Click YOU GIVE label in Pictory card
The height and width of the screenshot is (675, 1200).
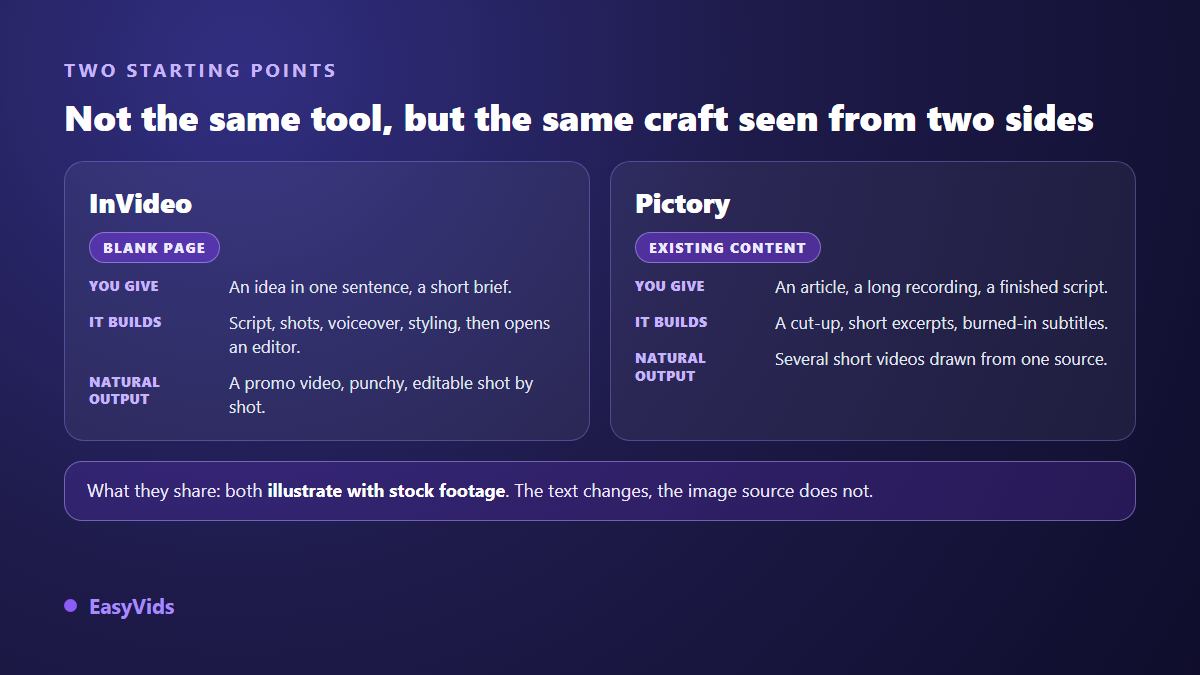click(670, 286)
